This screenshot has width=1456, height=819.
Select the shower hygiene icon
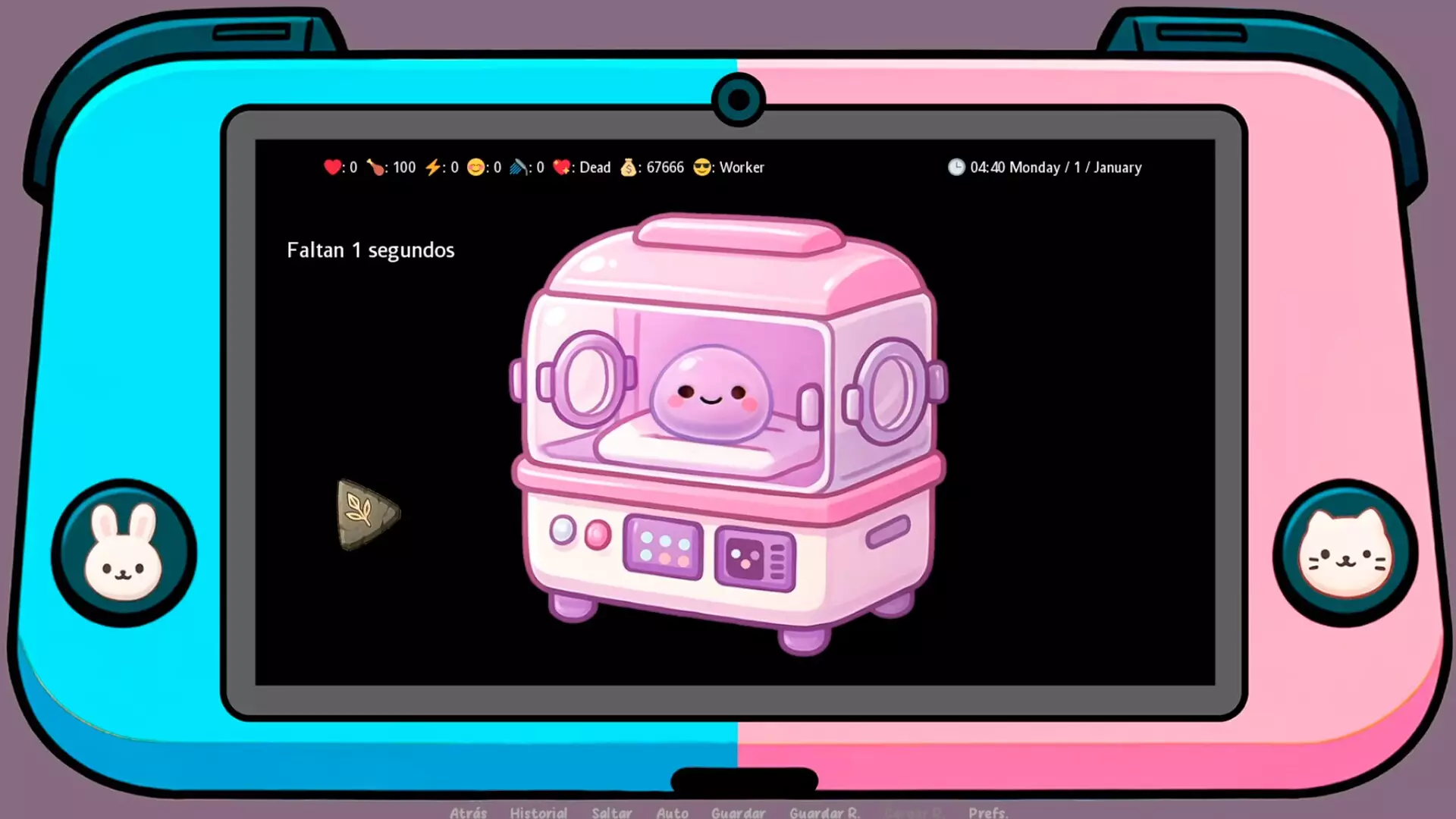point(519,167)
